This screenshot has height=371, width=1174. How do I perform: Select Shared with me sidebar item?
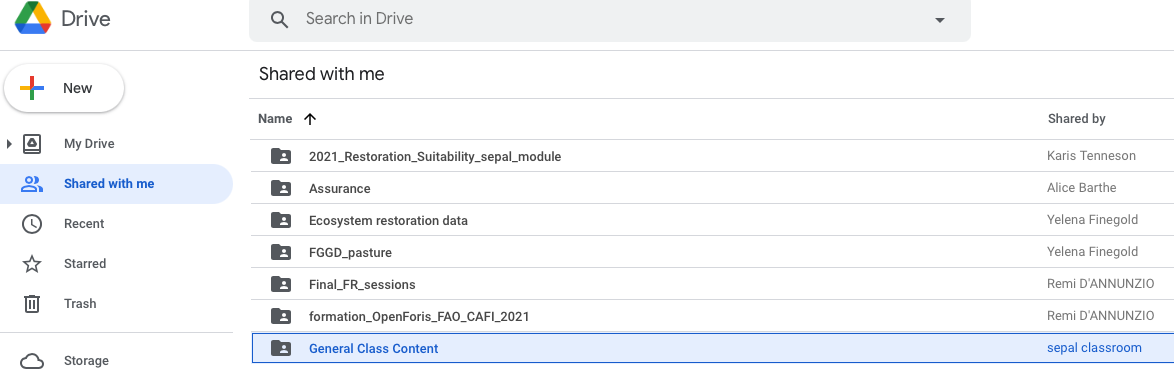[x=116, y=184]
